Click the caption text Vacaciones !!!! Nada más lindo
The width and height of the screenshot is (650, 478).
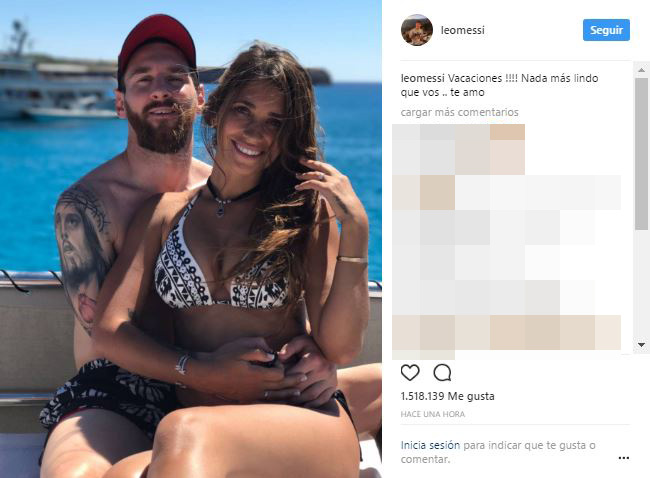[x=523, y=78]
